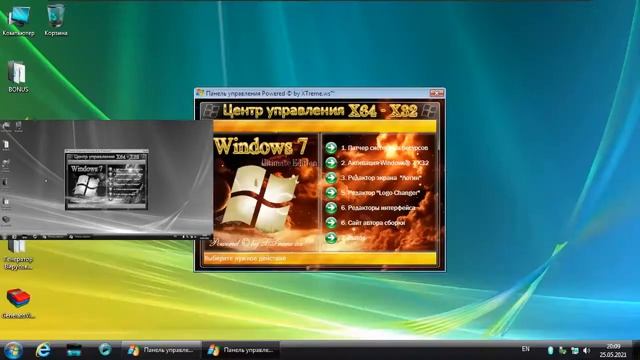The height and width of the screenshot is (360, 640).
Task: Click the Компьютер desktop icon
Action: pos(18,20)
